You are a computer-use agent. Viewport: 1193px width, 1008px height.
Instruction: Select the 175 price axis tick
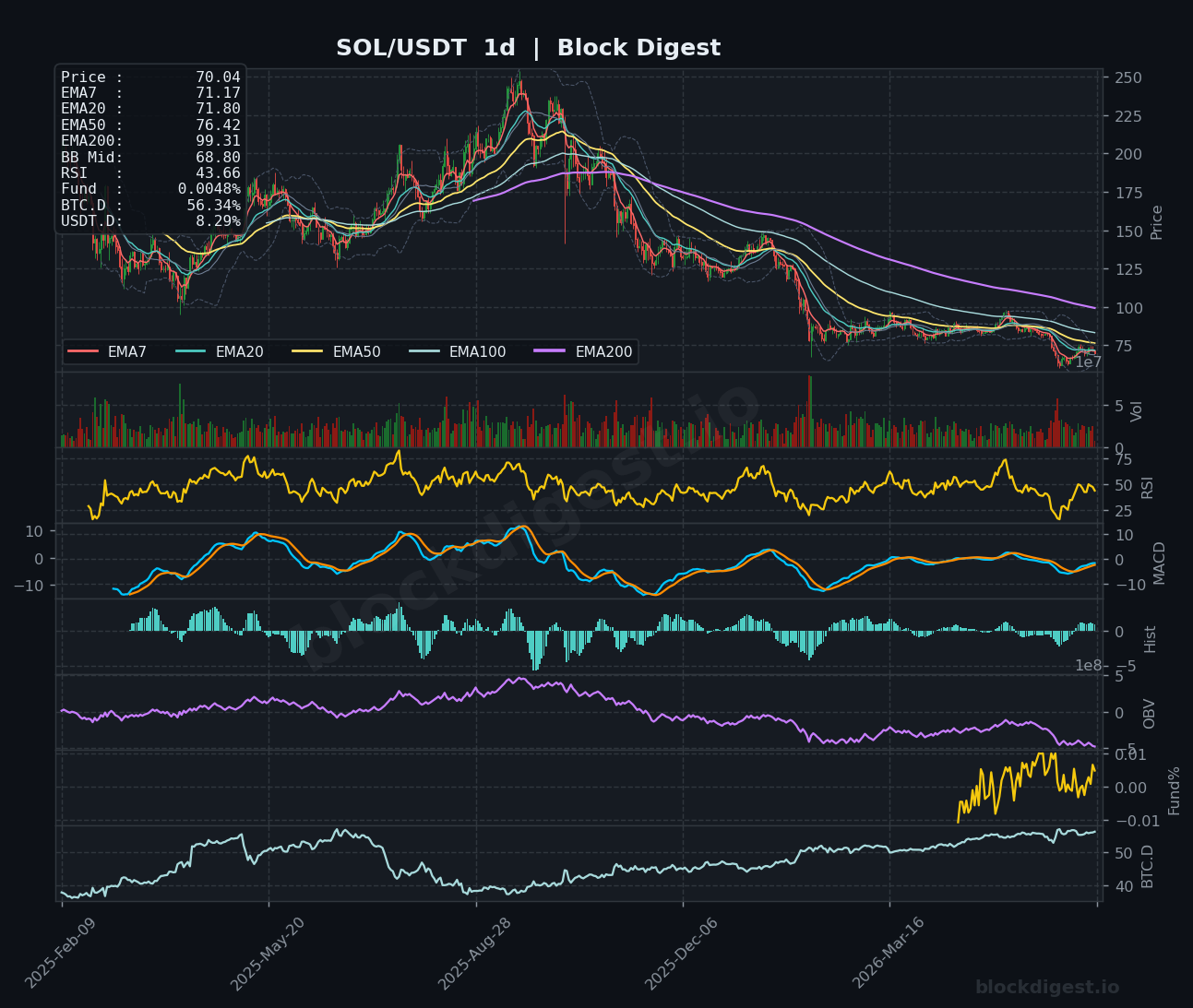click(x=1128, y=193)
